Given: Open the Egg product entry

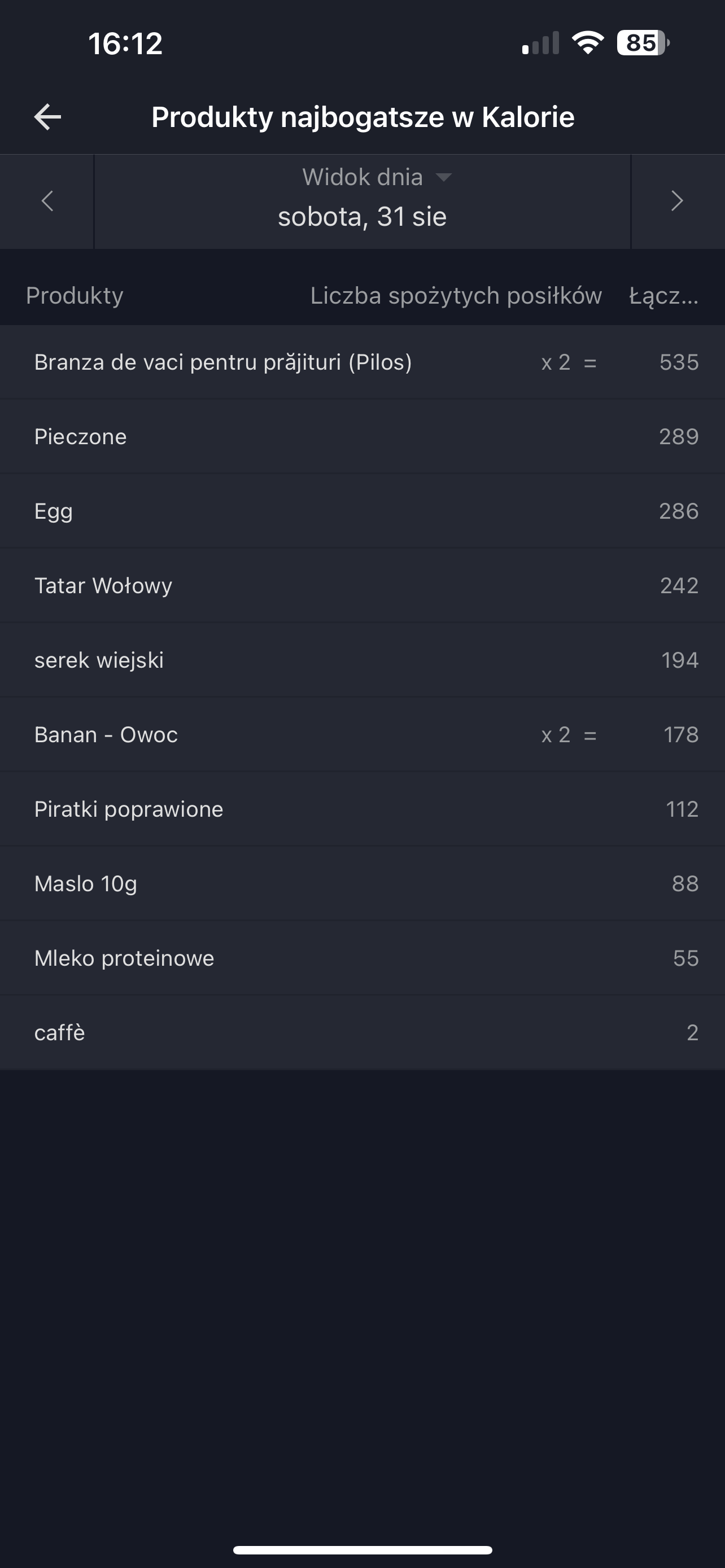Looking at the screenshot, I should tap(54, 511).
